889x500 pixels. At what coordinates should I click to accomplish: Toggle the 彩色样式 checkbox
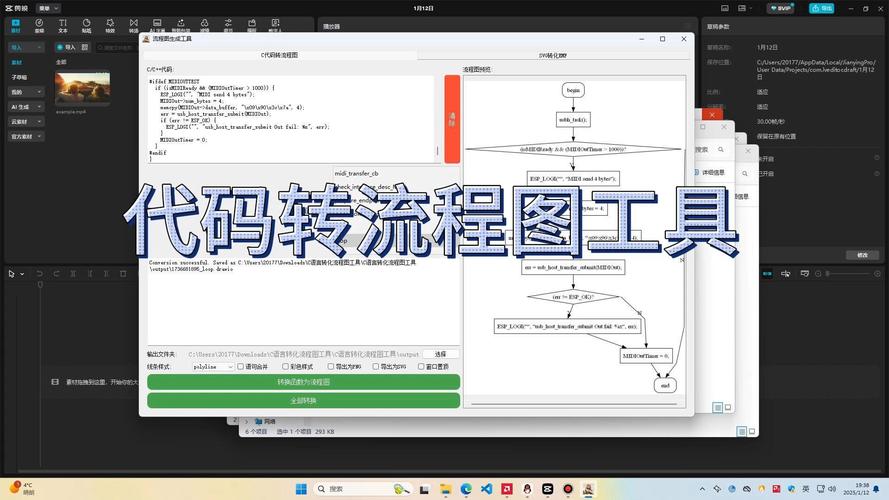tap(286, 367)
